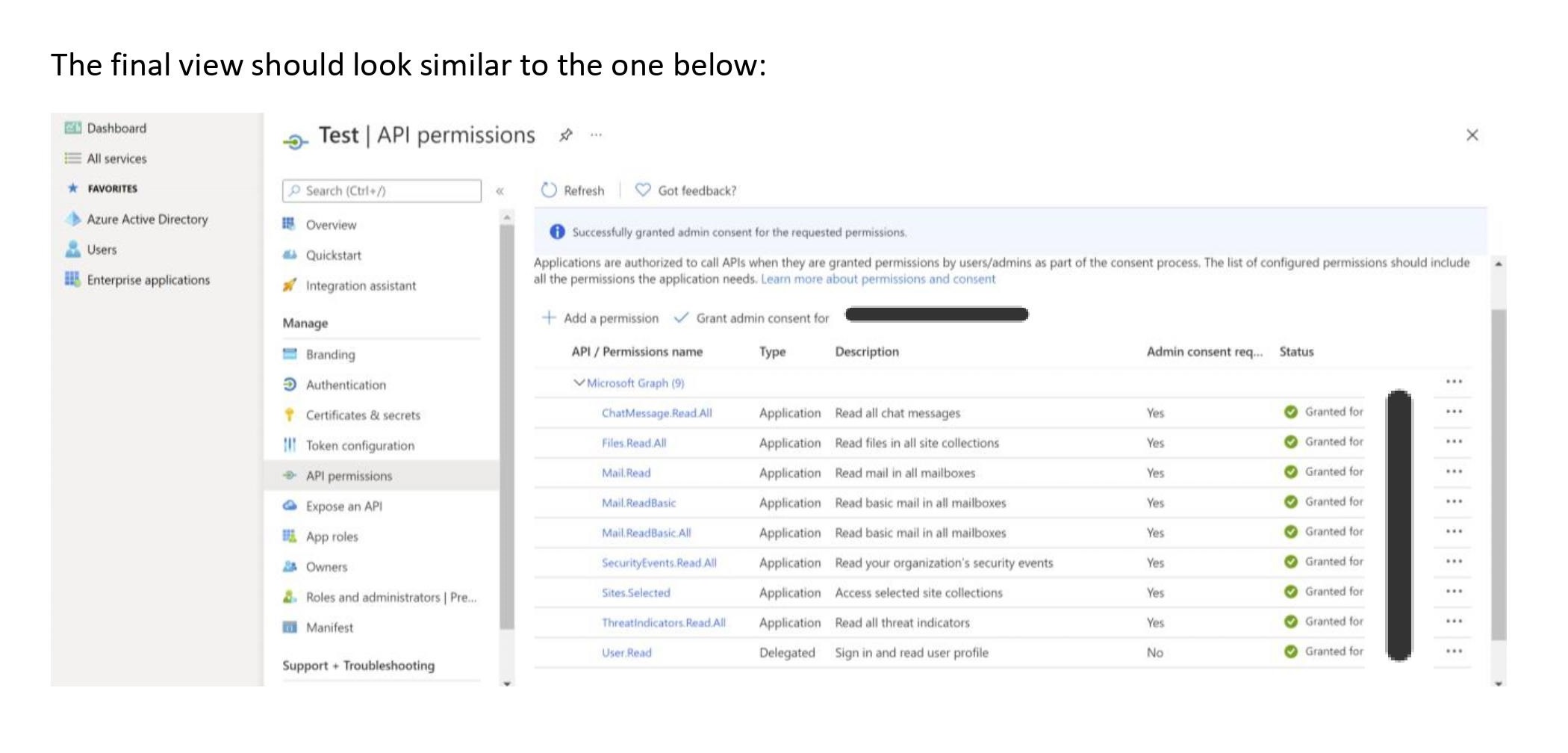This screenshot has height=753, width=1568.
Task: Open ellipsis menu for SecurityEvents.Read.All row
Action: 1453,561
